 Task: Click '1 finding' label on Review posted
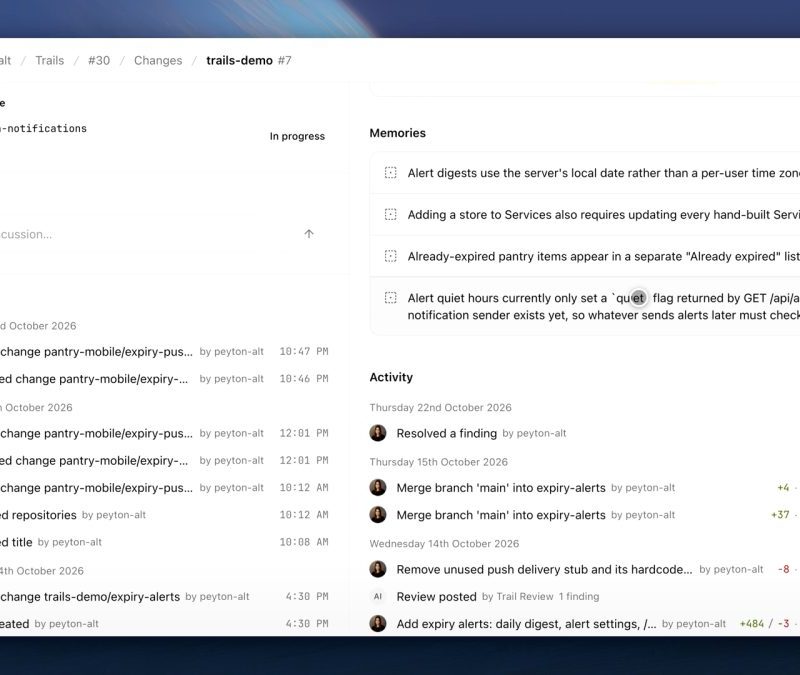point(579,596)
